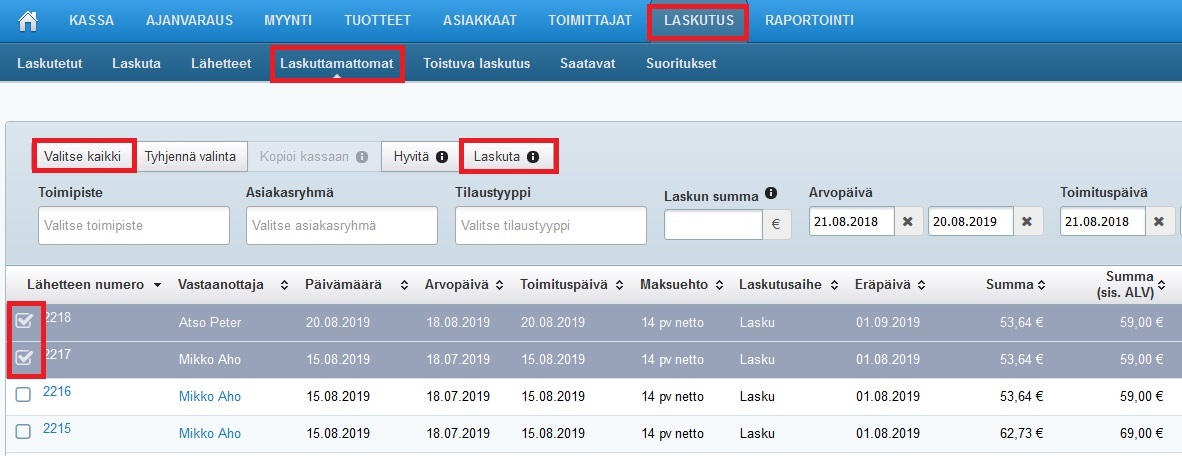
Task: Click the info icon beside Hyvitä
Action: (441, 157)
